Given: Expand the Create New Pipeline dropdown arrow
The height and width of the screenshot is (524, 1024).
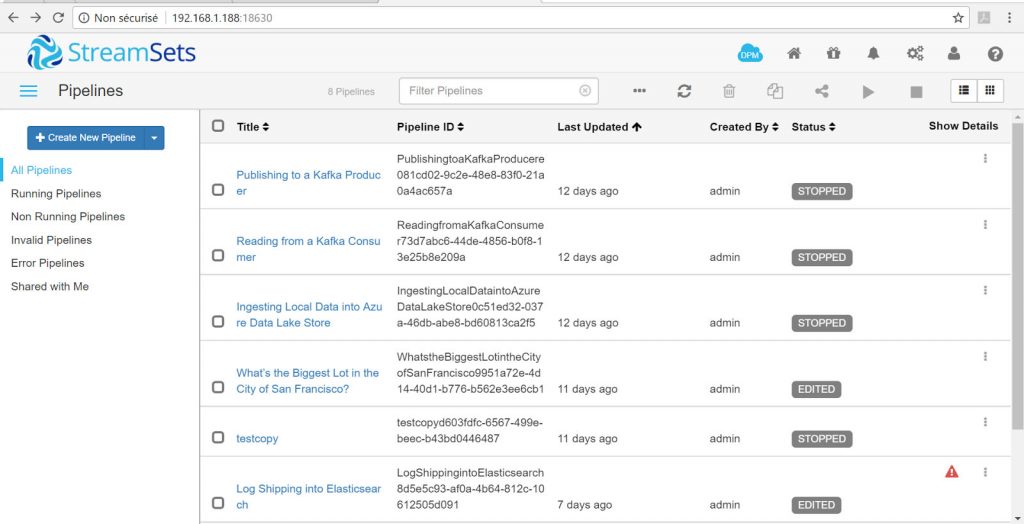Looking at the screenshot, I should [x=154, y=138].
